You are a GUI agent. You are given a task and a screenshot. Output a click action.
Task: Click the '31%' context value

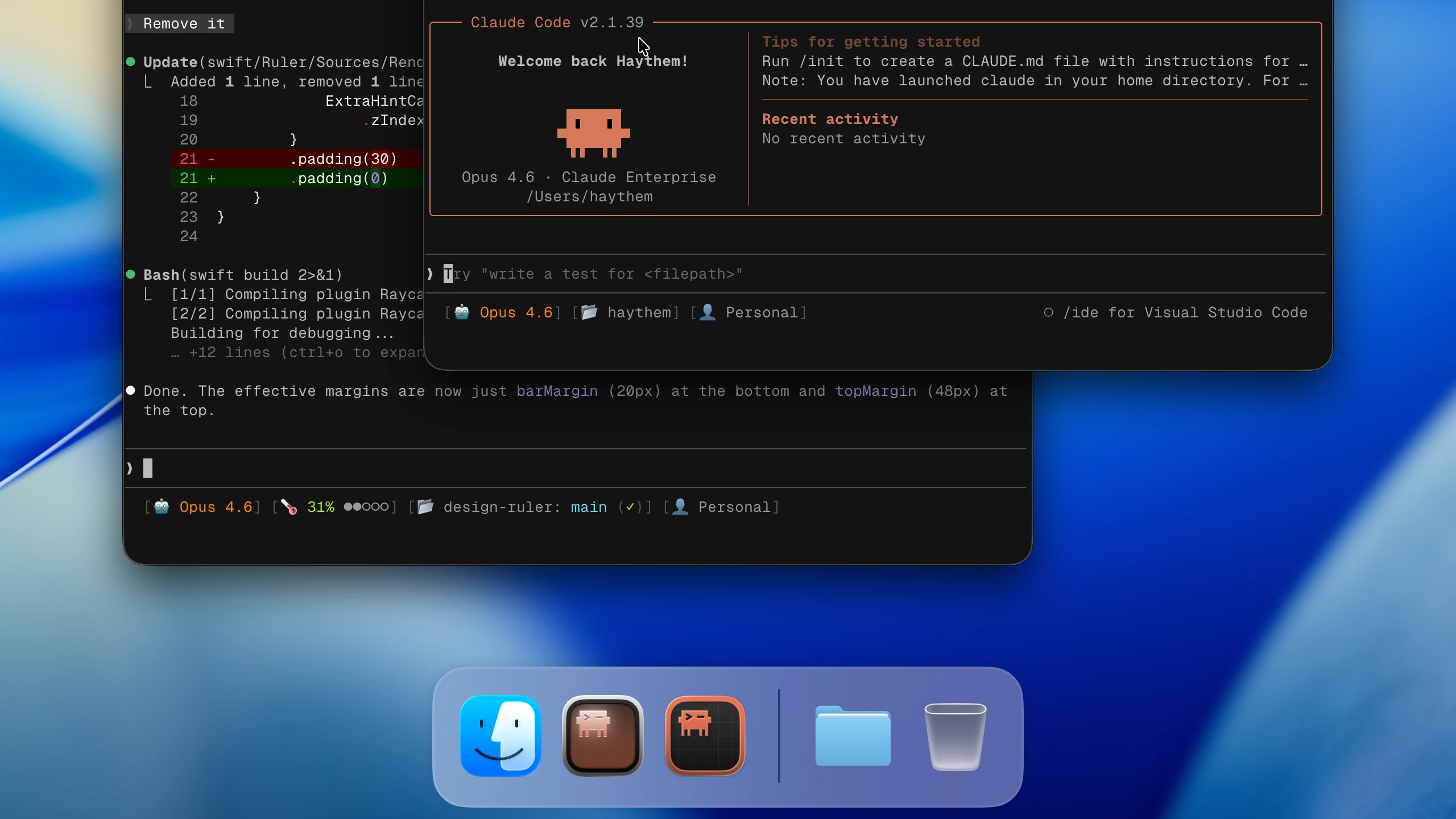(321, 507)
